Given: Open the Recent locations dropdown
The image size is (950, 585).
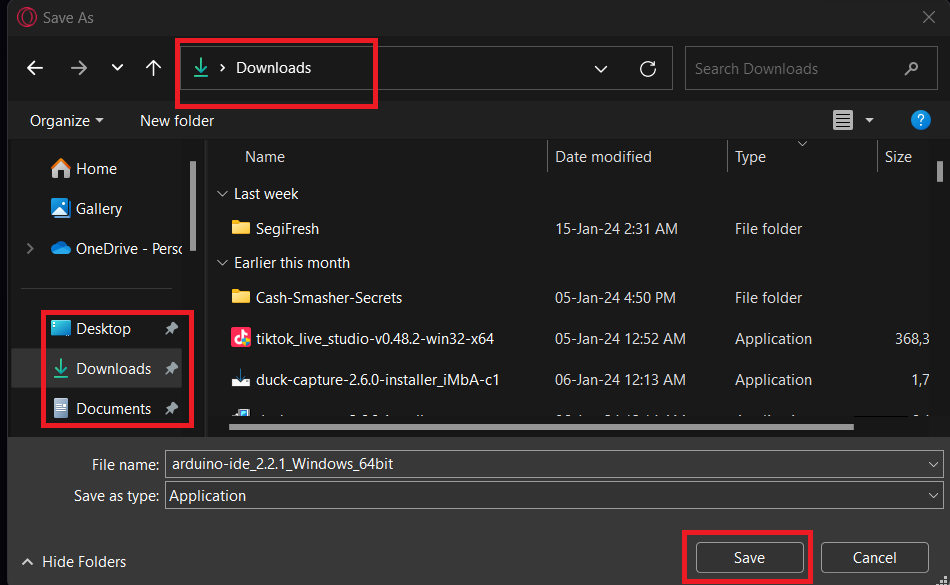Looking at the screenshot, I should click(x=117, y=68).
